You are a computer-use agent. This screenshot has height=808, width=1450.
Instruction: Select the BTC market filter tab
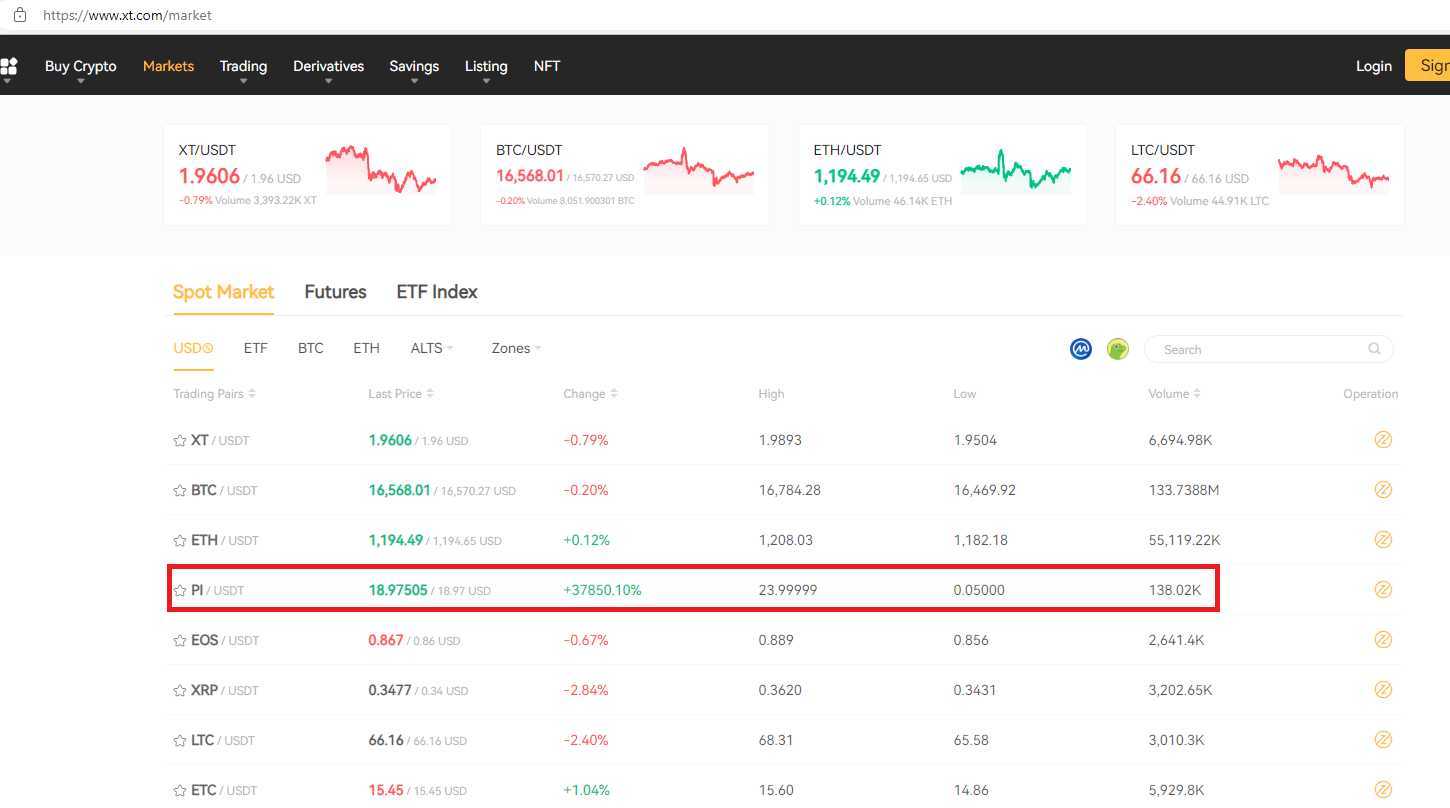point(311,348)
